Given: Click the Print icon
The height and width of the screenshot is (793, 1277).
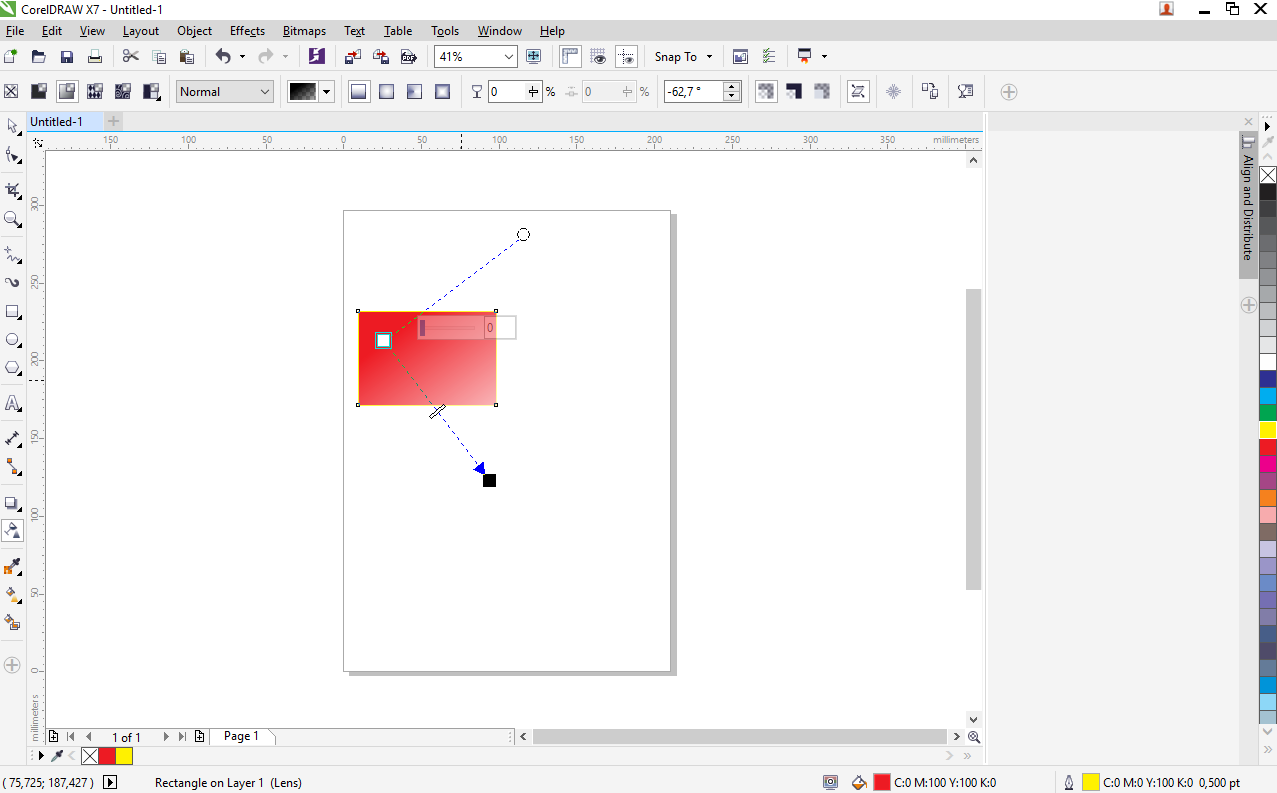Looking at the screenshot, I should pyautogui.click(x=95, y=57).
